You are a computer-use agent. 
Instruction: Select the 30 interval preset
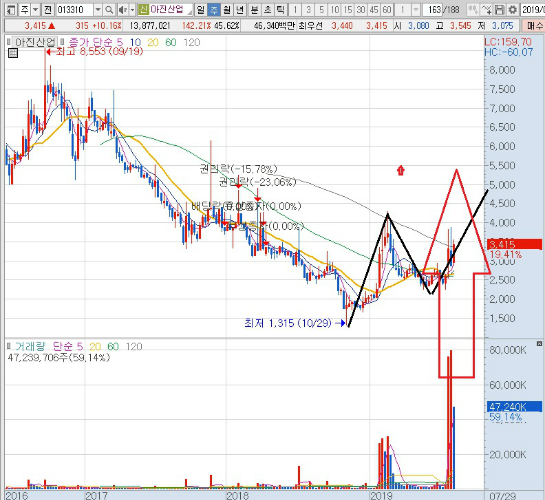pos(361,10)
